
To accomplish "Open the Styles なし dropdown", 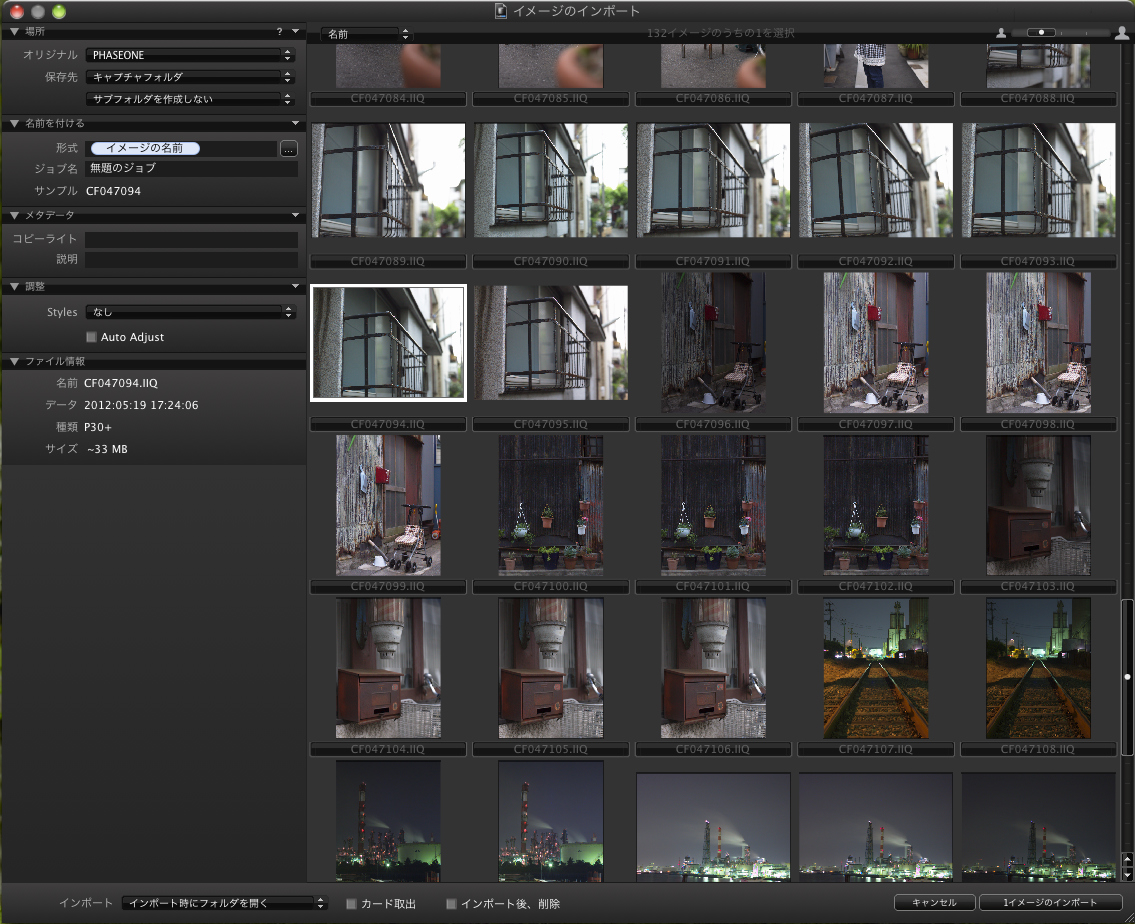I will (190, 312).
